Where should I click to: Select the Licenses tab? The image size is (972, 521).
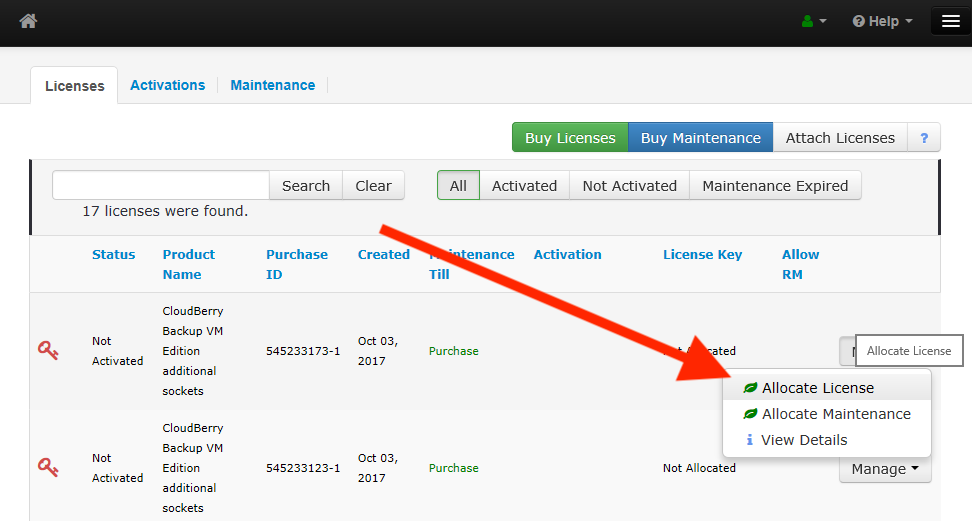pos(74,86)
